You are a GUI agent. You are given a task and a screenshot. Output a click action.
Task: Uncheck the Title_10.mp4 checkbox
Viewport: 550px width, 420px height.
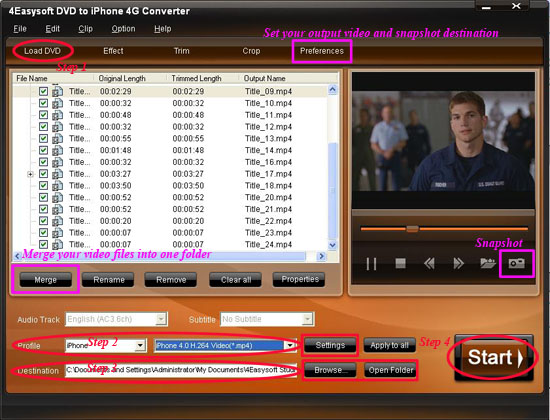point(43,103)
